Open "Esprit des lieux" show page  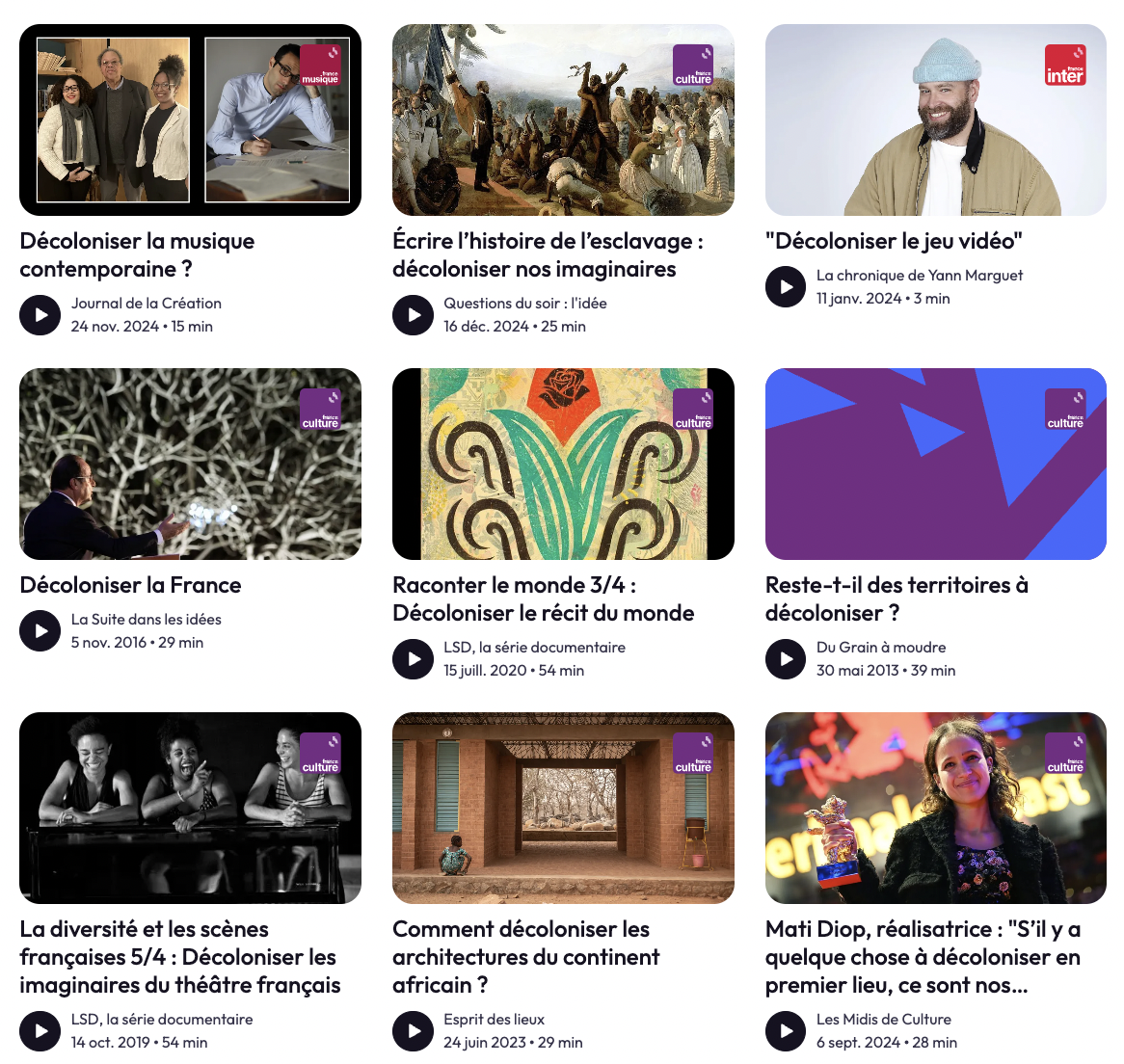tap(494, 1019)
